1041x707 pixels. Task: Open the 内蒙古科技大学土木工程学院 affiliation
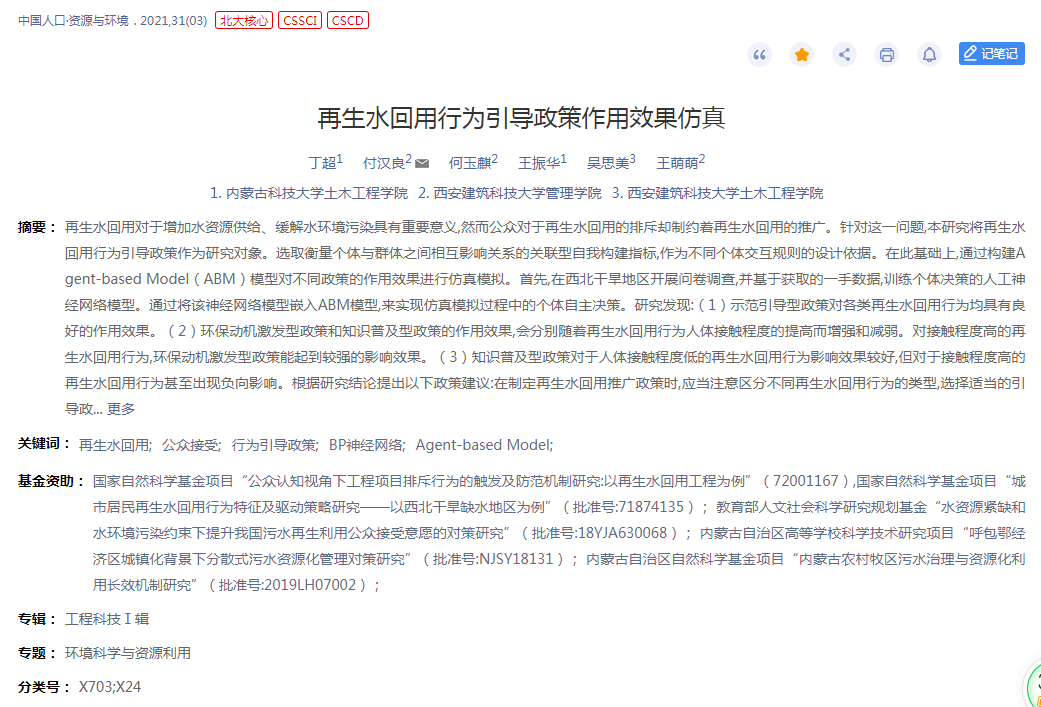317,193
